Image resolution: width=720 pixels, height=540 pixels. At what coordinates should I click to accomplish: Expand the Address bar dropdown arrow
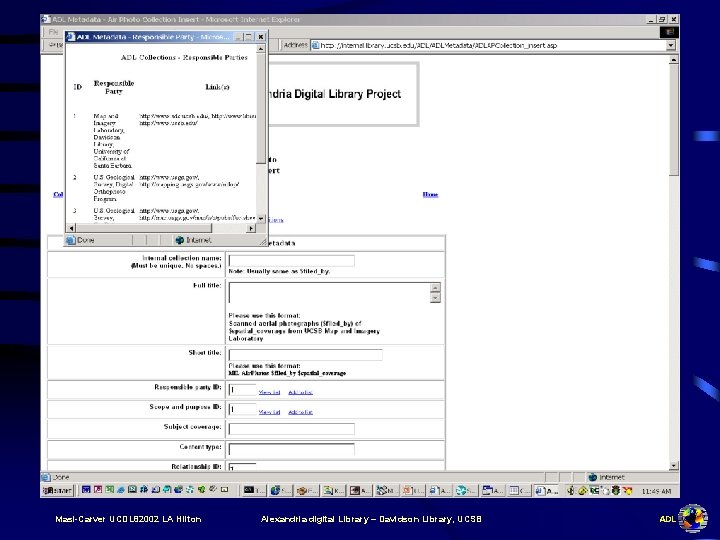point(671,45)
